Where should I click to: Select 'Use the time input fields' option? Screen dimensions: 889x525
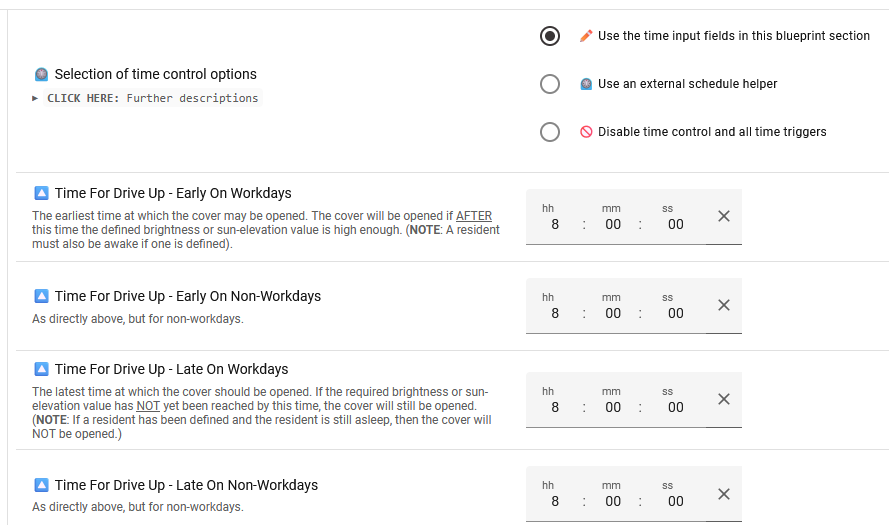click(549, 36)
